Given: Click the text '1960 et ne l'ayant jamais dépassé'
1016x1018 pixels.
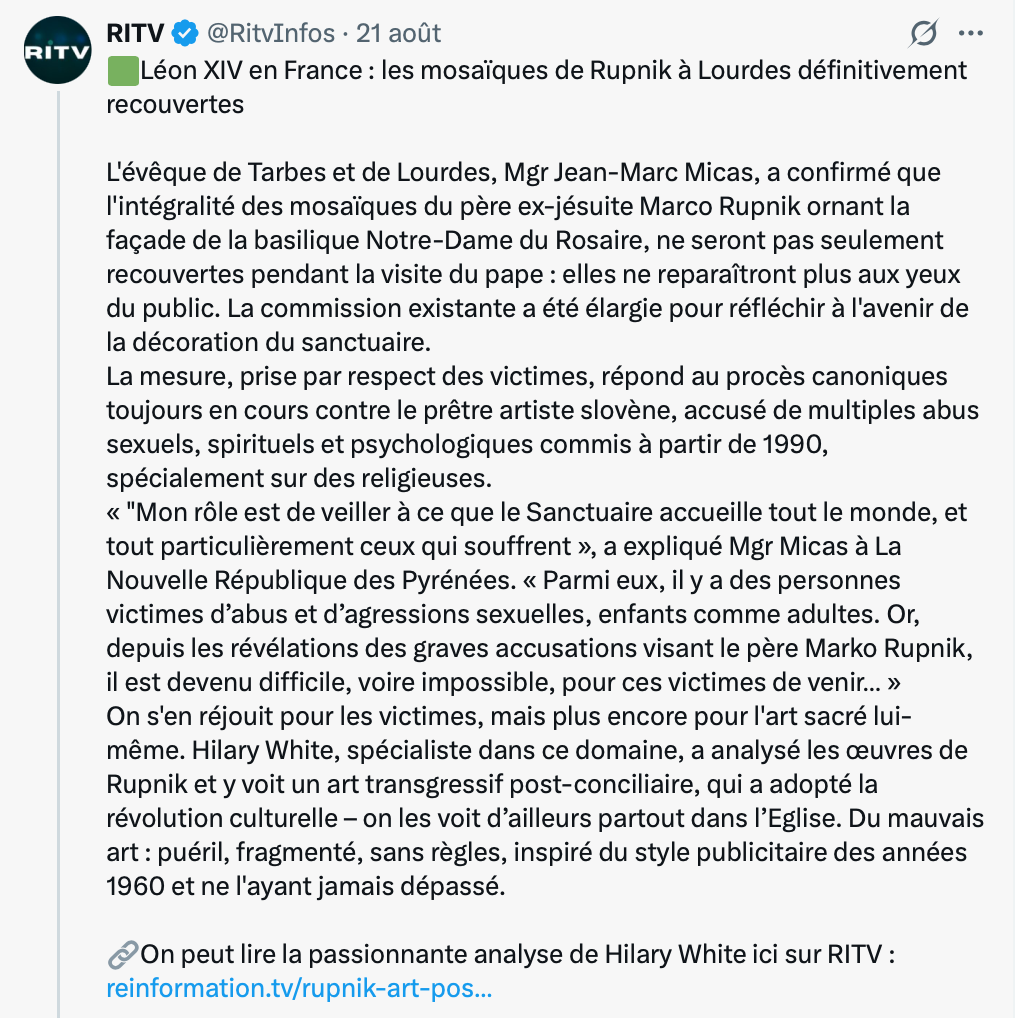Looking at the screenshot, I should pos(306,886).
